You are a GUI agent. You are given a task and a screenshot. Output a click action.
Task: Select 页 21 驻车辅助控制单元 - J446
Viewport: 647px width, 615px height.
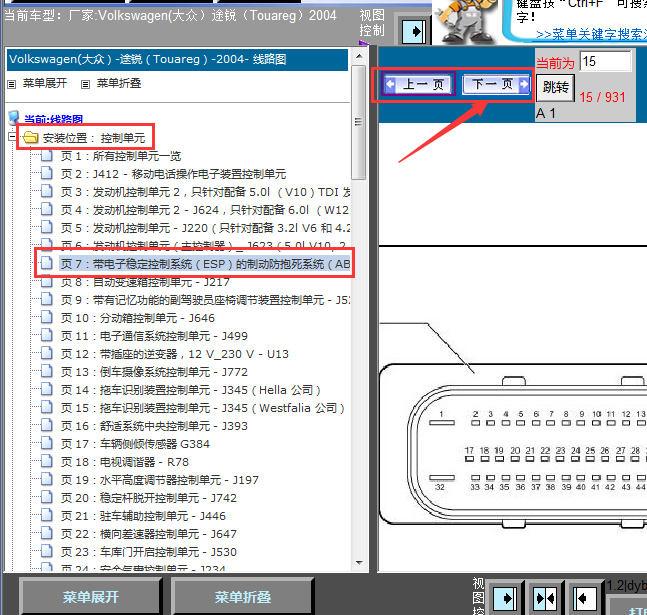143,516
